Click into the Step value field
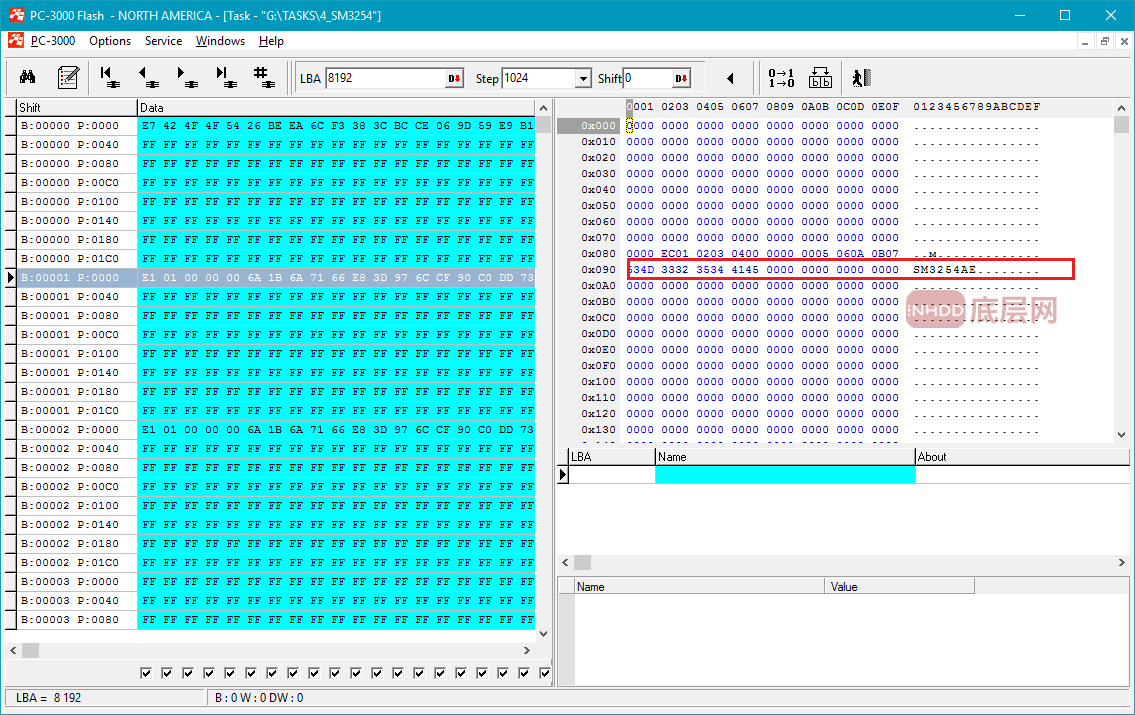The height and width of the screenshot is (715, 1135). point(539,78)
